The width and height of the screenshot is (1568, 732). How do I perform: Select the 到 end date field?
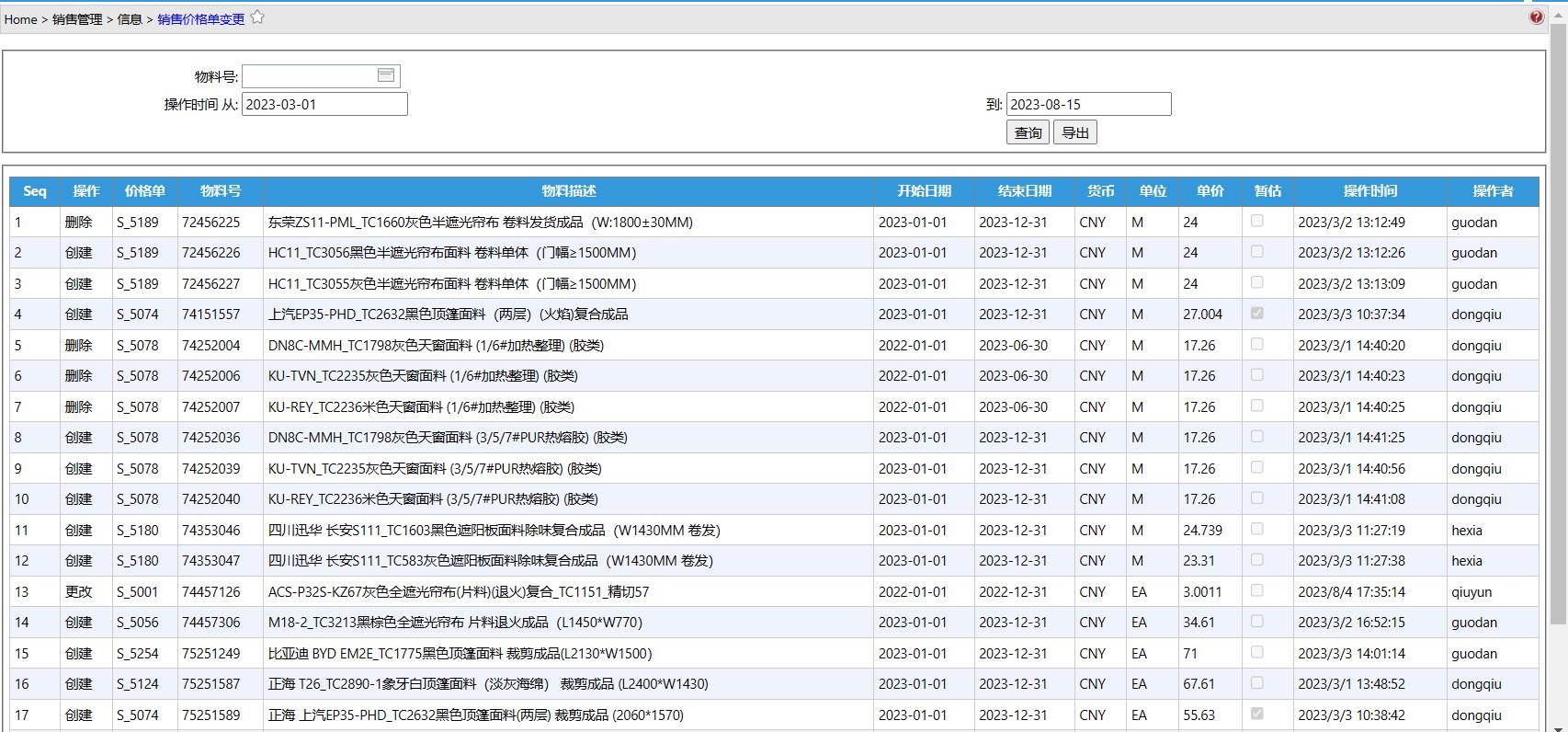1088,104
